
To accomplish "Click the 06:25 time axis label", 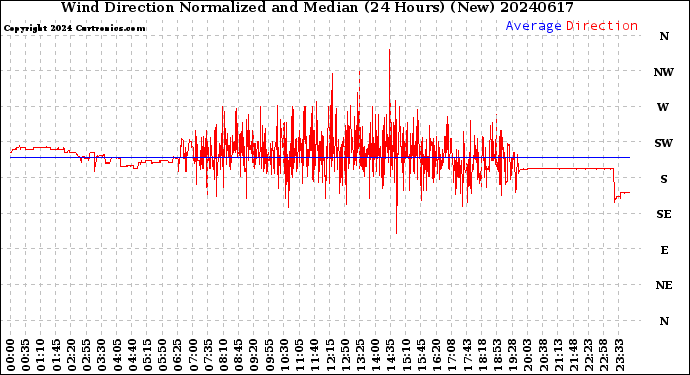I will (178, 355).
